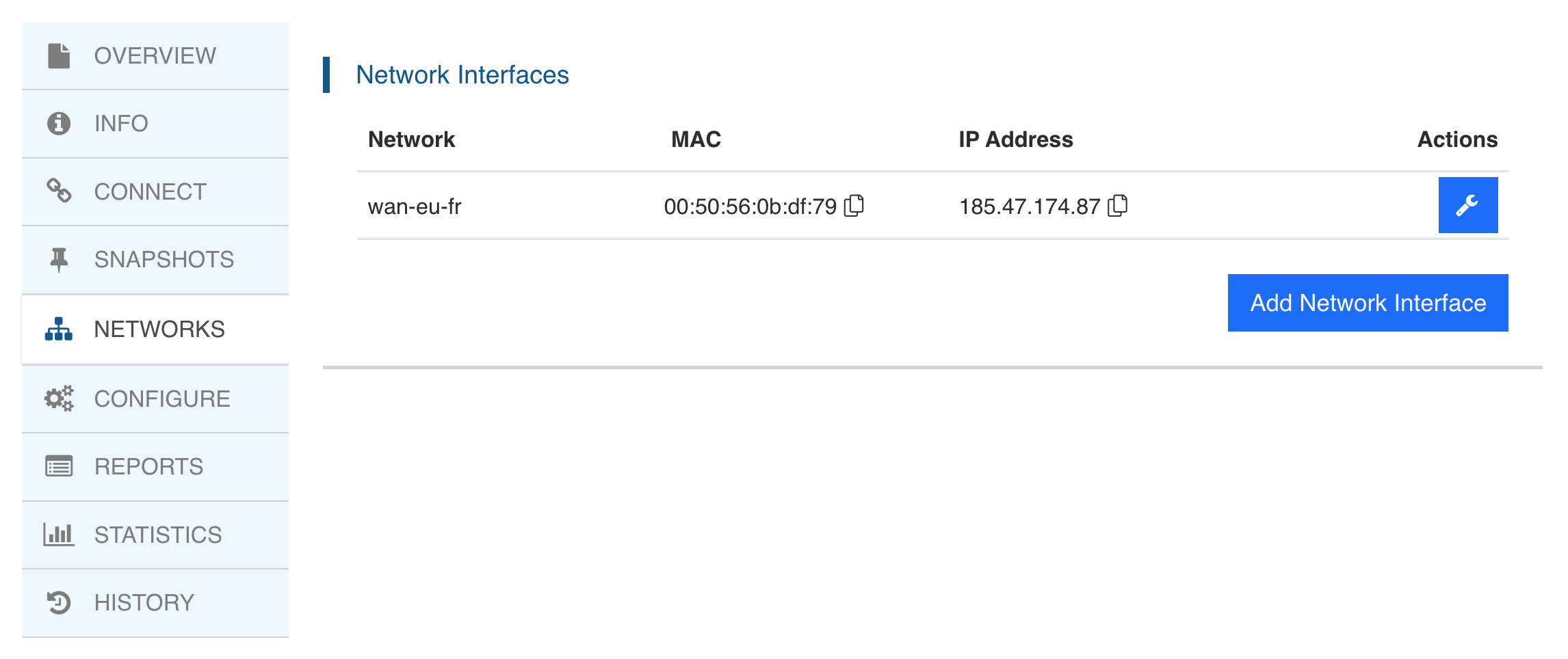
Task: Switch to the Statistics page
Action: click(158, 535)
